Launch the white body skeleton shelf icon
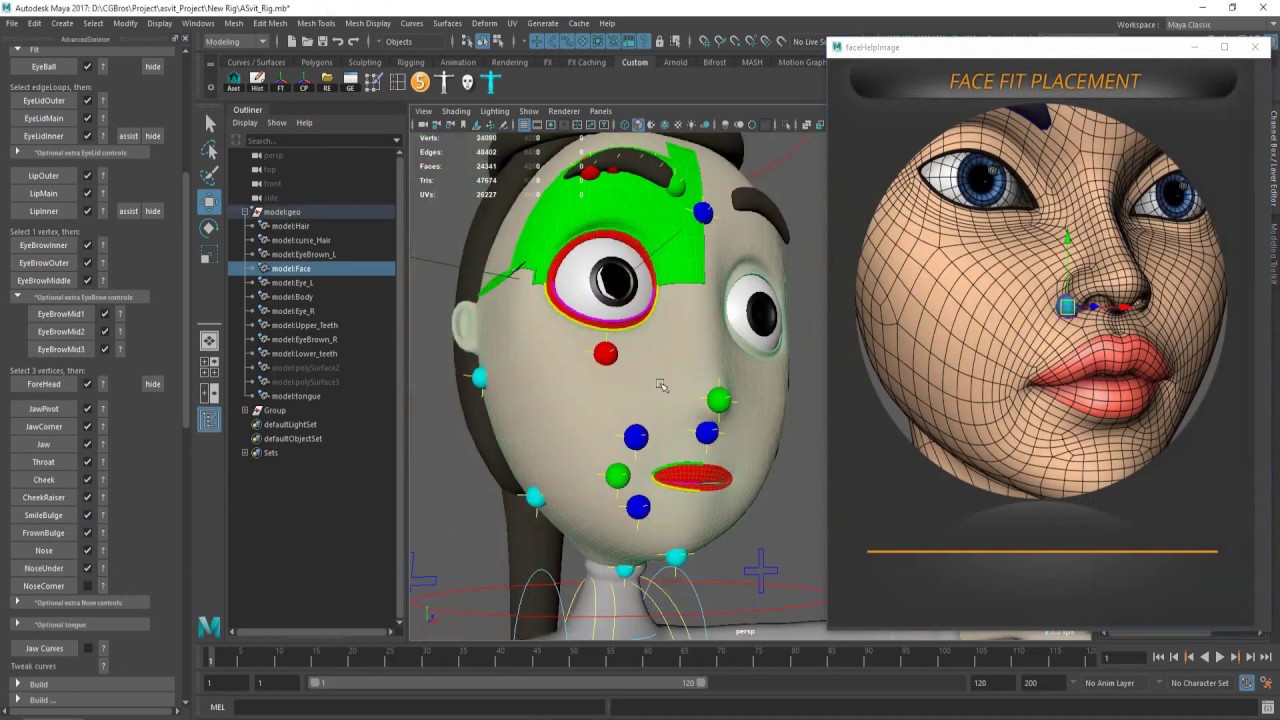The image size is (1280, 720). tap(444, 82)
